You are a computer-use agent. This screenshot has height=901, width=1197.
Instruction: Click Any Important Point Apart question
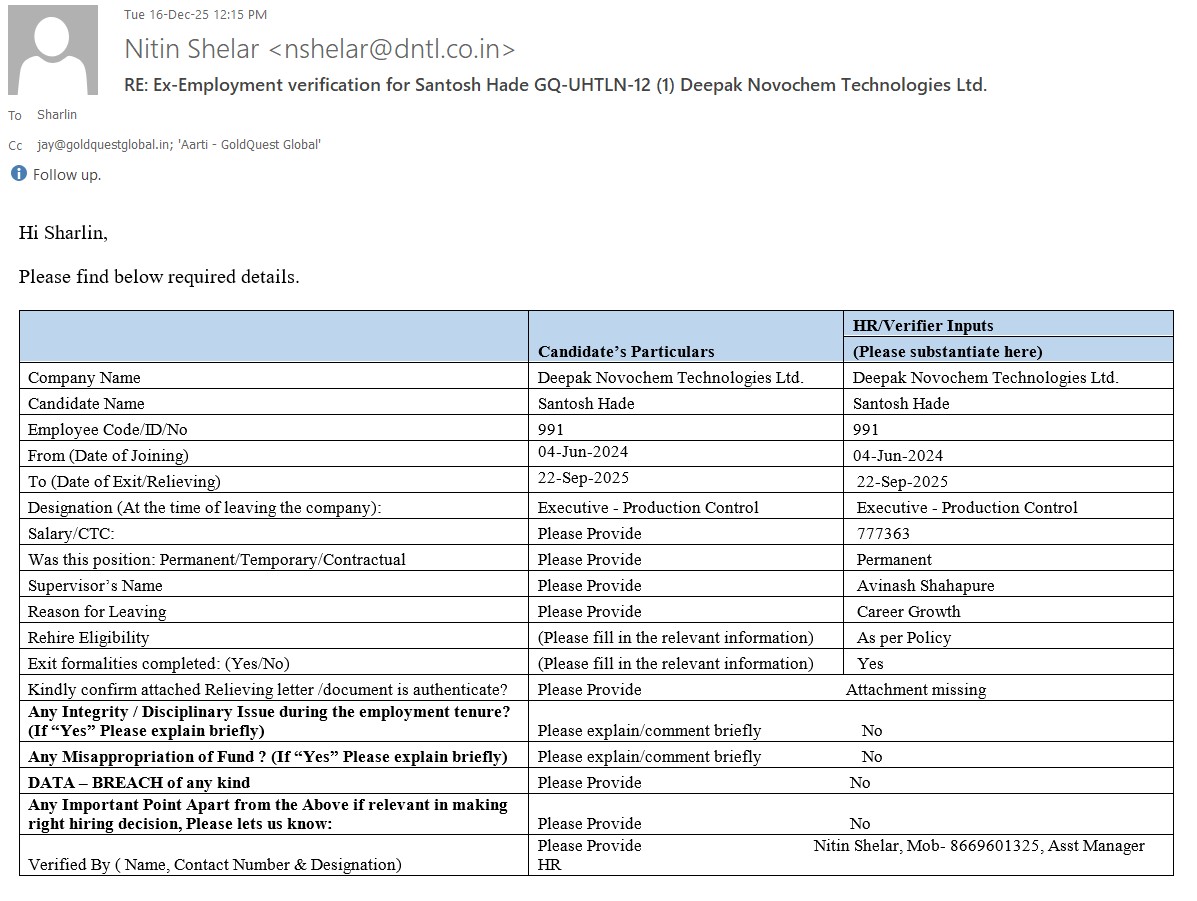pyautogui.click(x=268, y=814)
